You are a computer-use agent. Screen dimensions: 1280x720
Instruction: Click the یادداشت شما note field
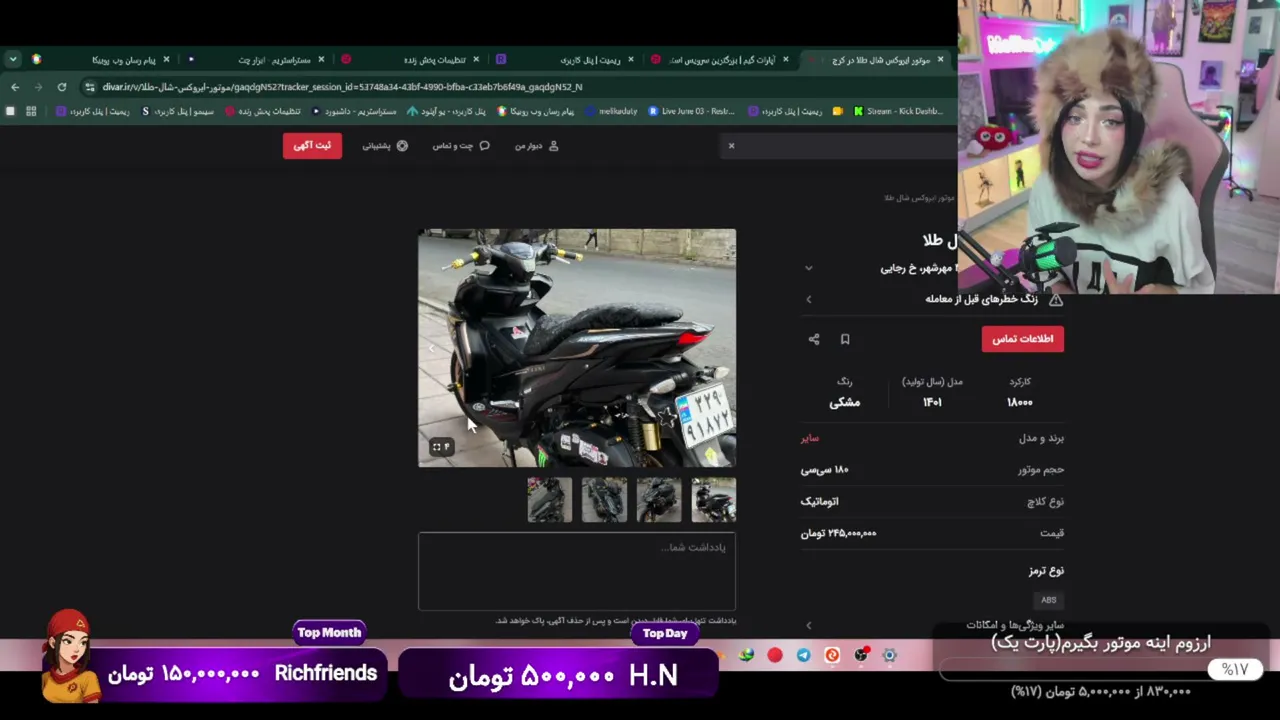tap(577, 571)
